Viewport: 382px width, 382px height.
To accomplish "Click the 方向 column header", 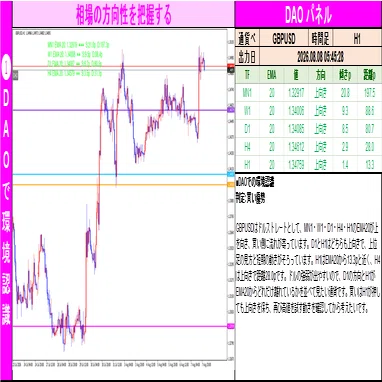I will pyautogui.click(x=320, y=75).
